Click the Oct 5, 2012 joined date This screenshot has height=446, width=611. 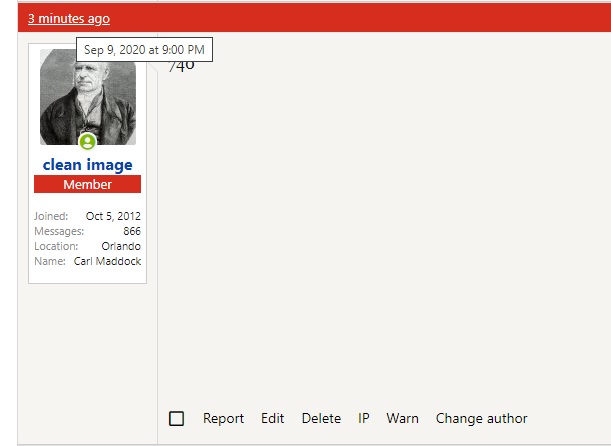(113, 216)
